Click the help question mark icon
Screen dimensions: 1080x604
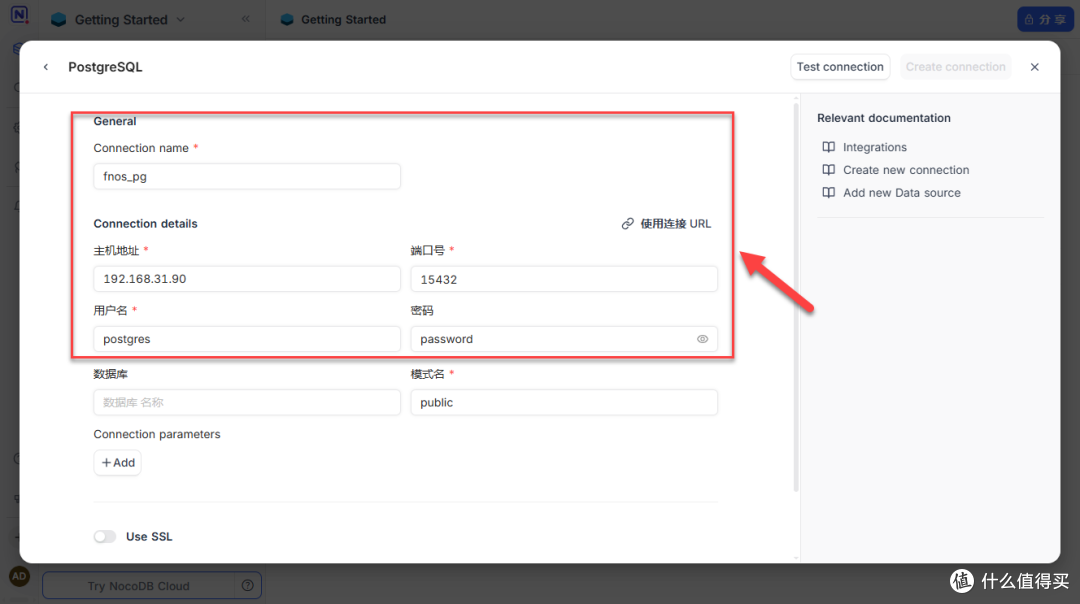tap(247, 586)
